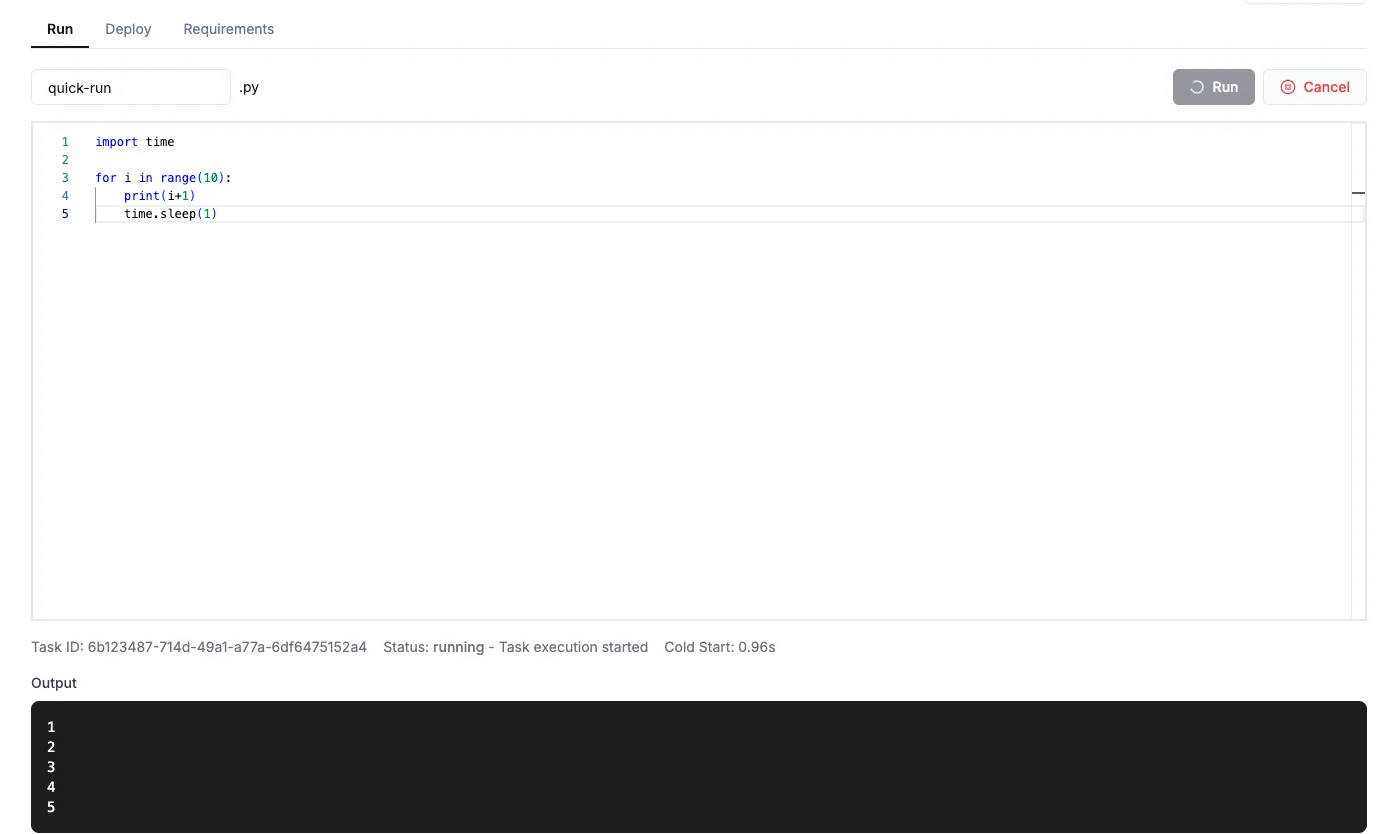Click the editor's vertical scrollbar marker
This screenshot has width=1382, height=834.
pyautogui.click(x=1358, y=192)
